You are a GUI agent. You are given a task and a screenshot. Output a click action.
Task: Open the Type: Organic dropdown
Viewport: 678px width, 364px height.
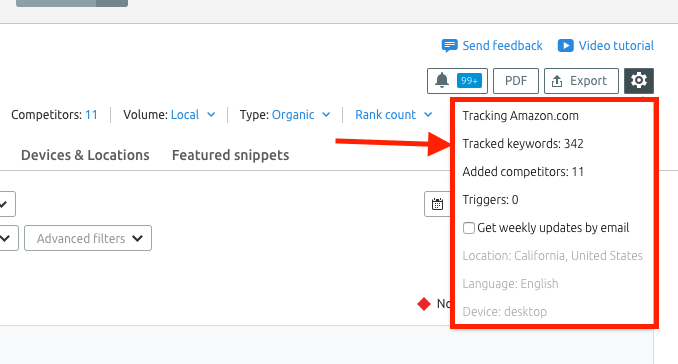coord(285,115)
